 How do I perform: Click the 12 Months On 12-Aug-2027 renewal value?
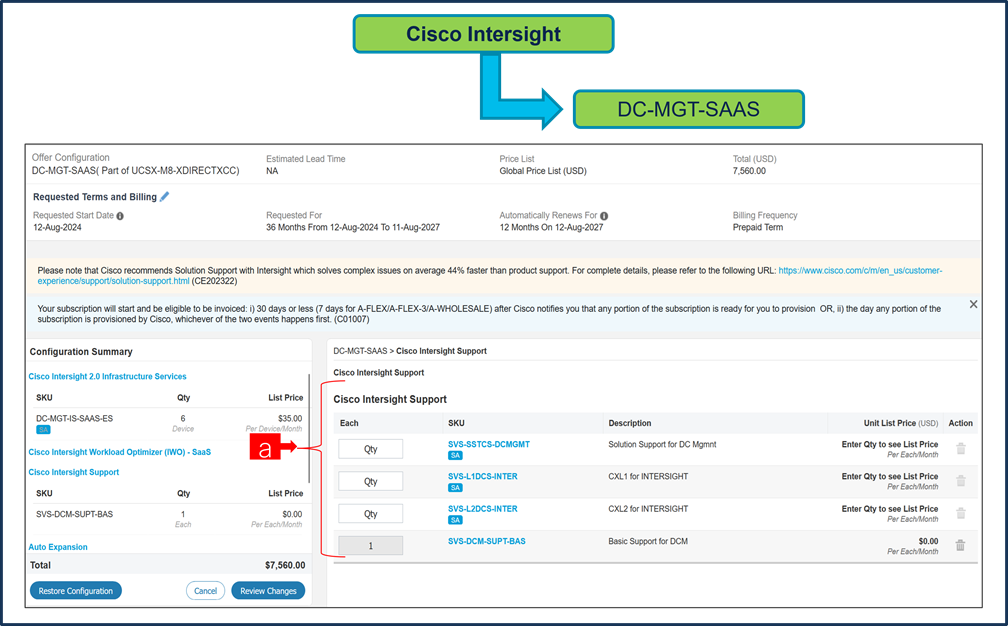point(552,228)
